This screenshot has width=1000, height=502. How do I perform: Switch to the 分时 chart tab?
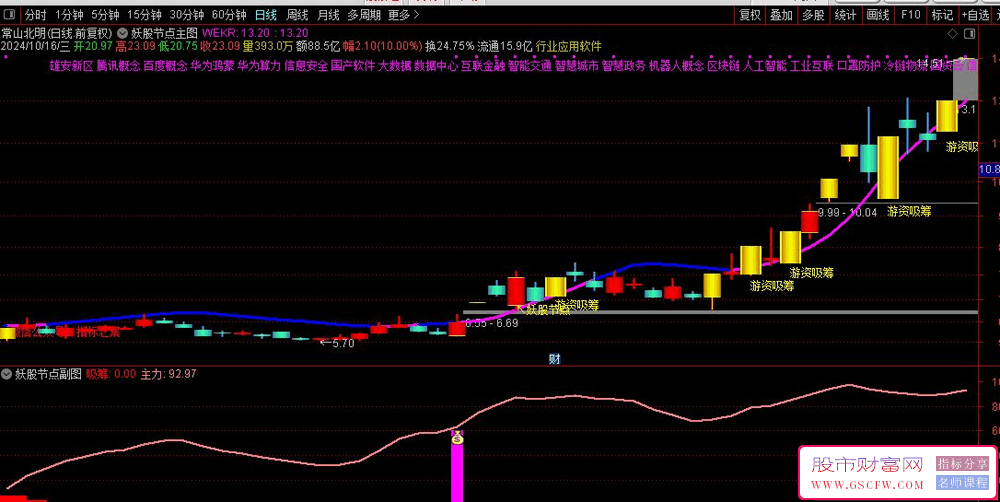point(35,15)
